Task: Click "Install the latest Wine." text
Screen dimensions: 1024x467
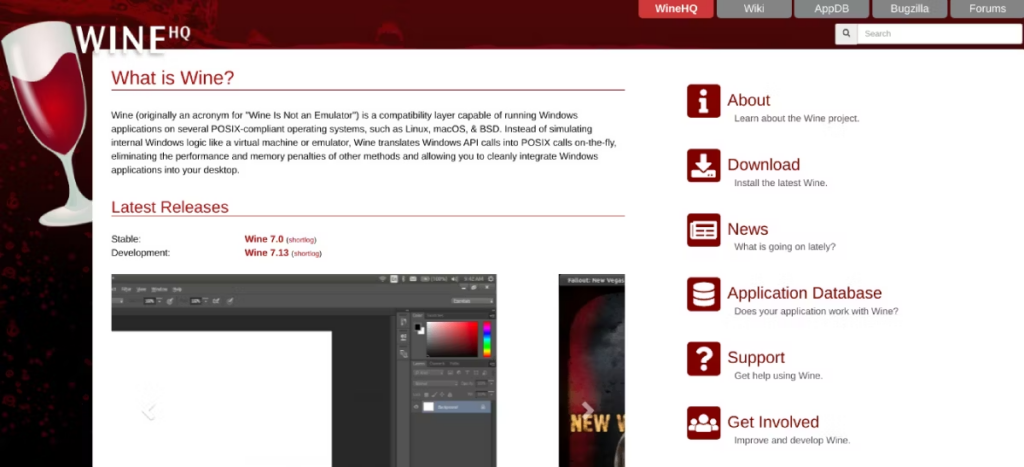Action: coord(780,183)
